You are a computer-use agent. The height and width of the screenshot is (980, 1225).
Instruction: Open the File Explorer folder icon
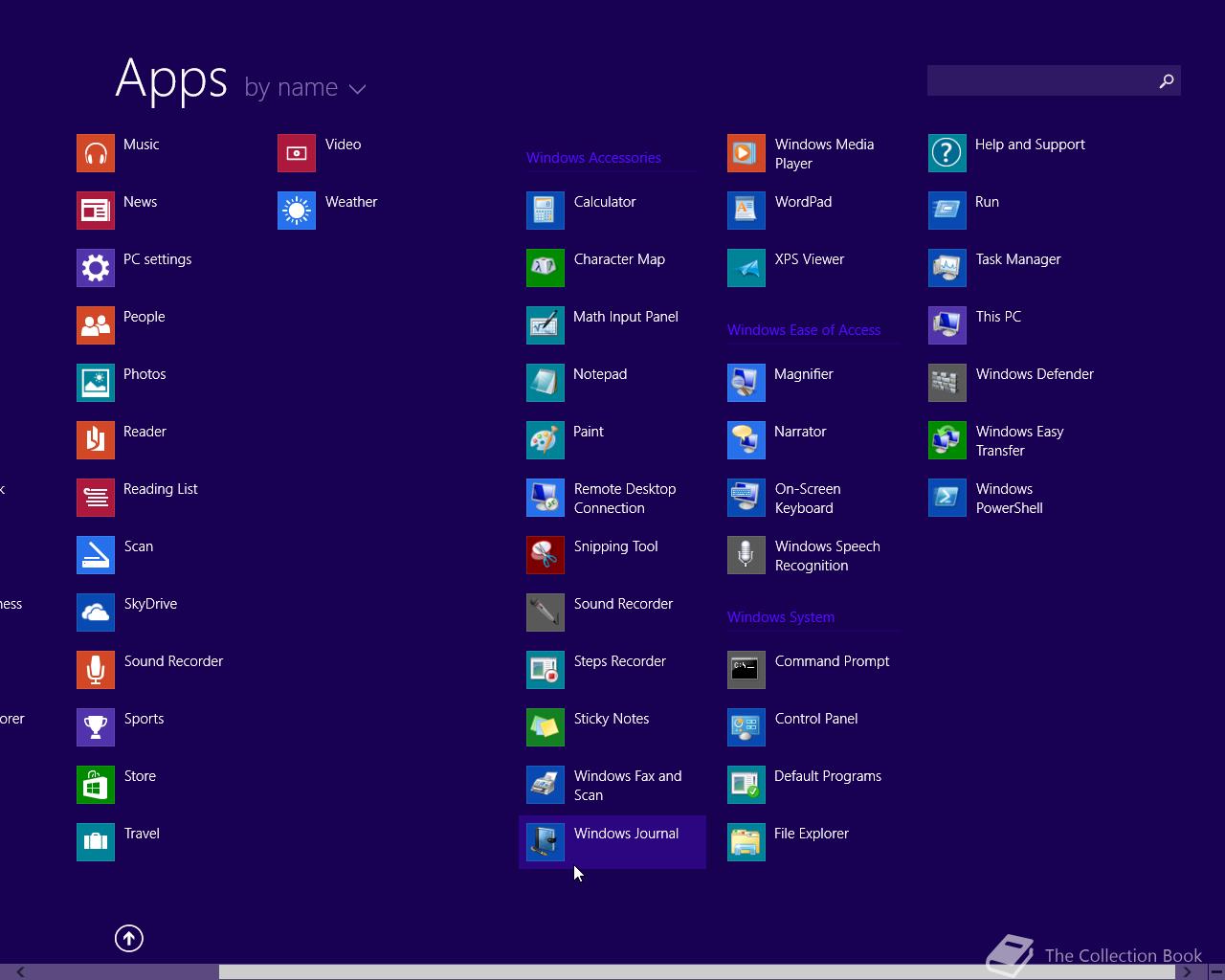[746, 842]
